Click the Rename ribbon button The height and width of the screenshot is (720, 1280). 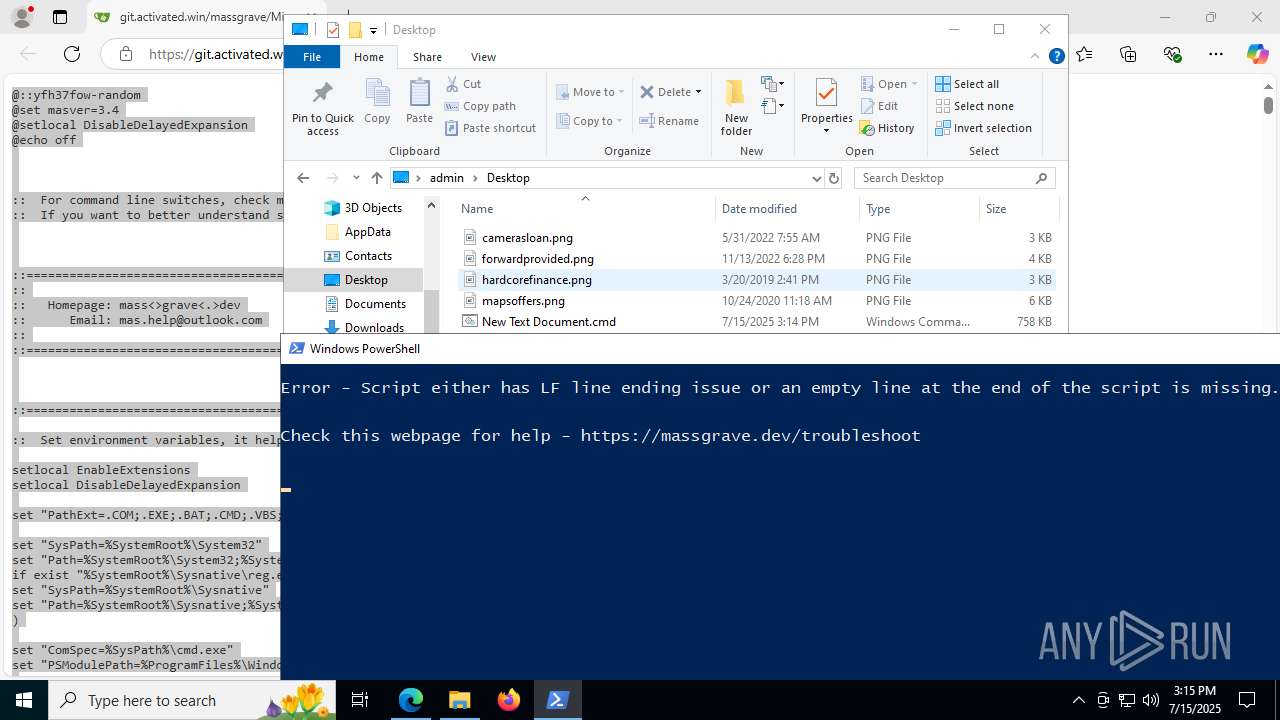pyautogui.click(x=669, y=121)
